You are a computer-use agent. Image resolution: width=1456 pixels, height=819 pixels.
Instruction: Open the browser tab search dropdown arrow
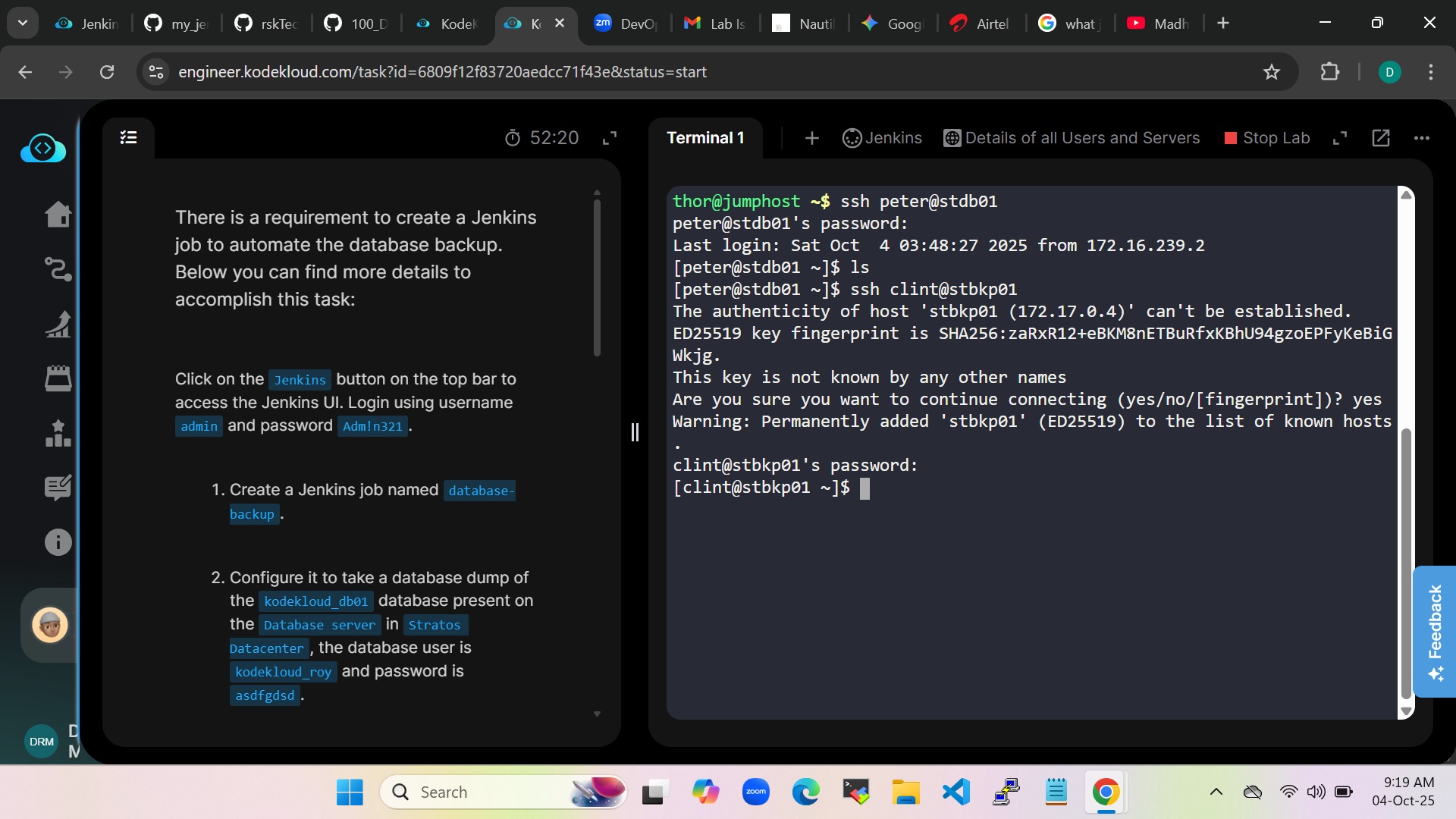23,23
